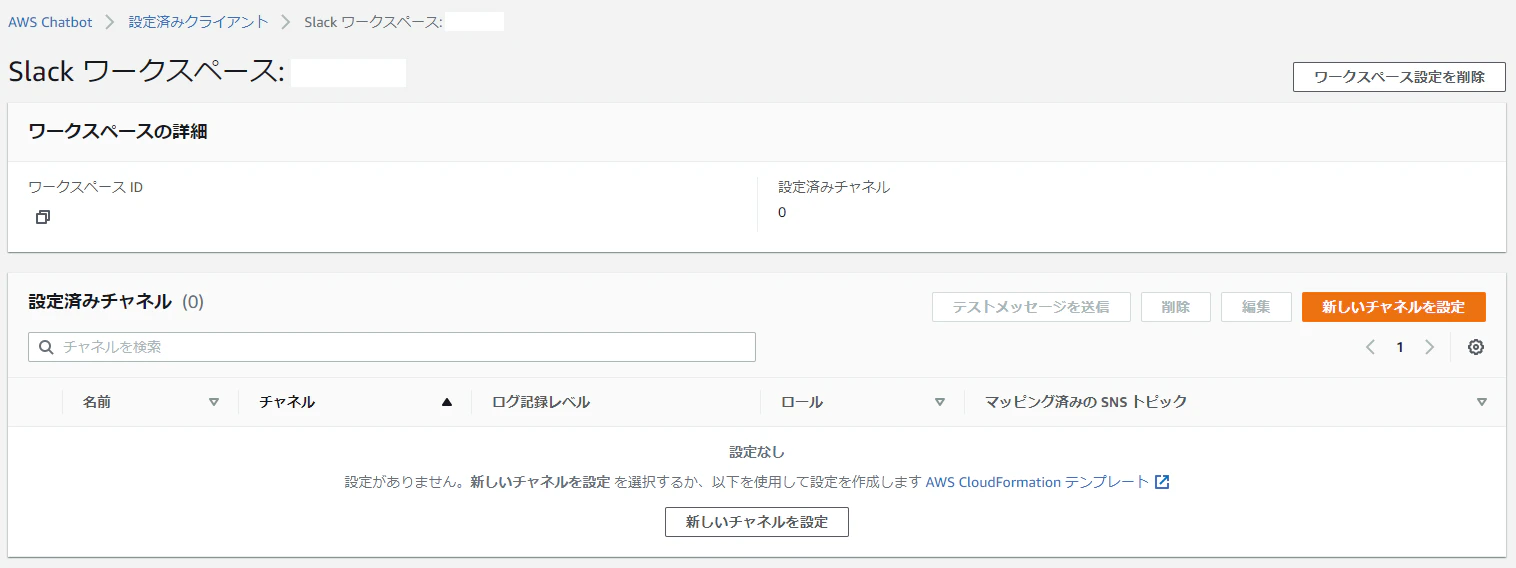The height and width of the screenshot is (568, 1516).
Task: Copy the workspace ID with copy icon
Action: (42, 217)
